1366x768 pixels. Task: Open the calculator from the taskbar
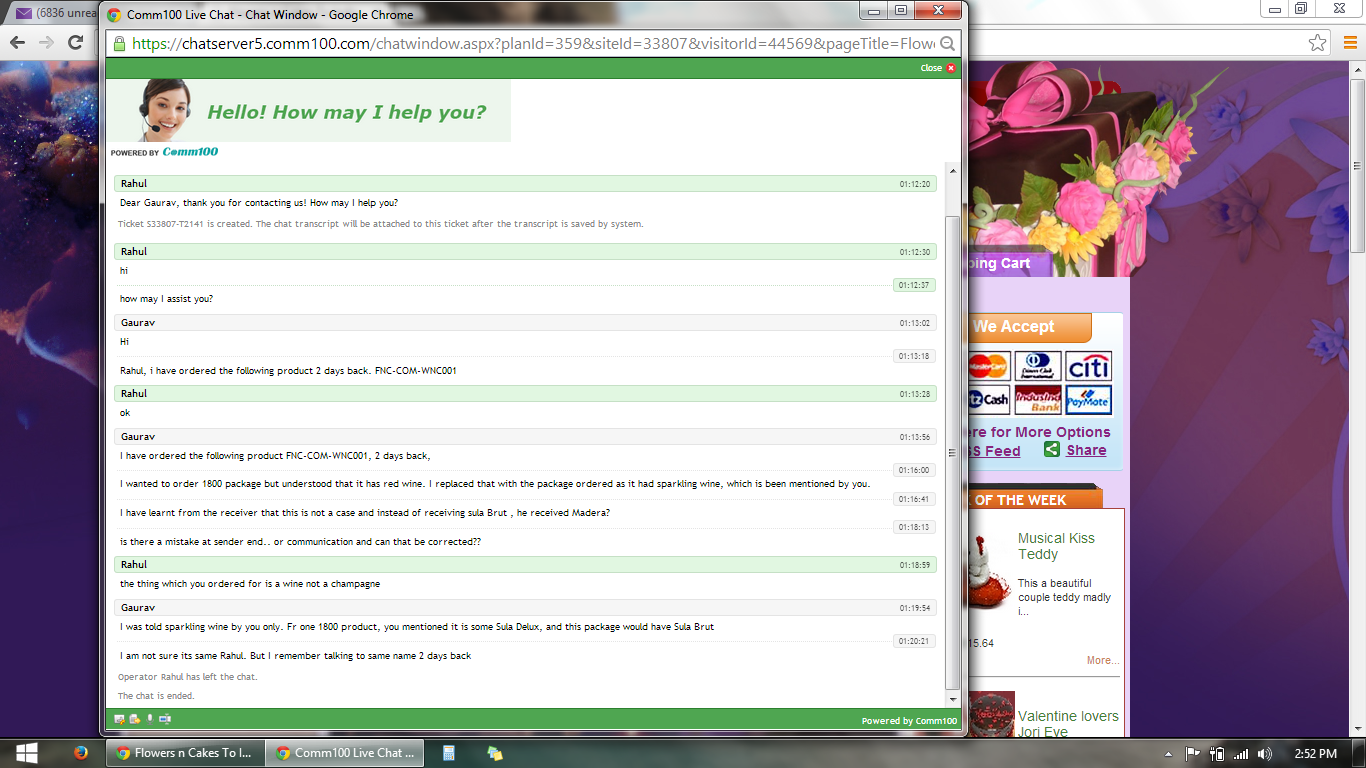[449, 753]
